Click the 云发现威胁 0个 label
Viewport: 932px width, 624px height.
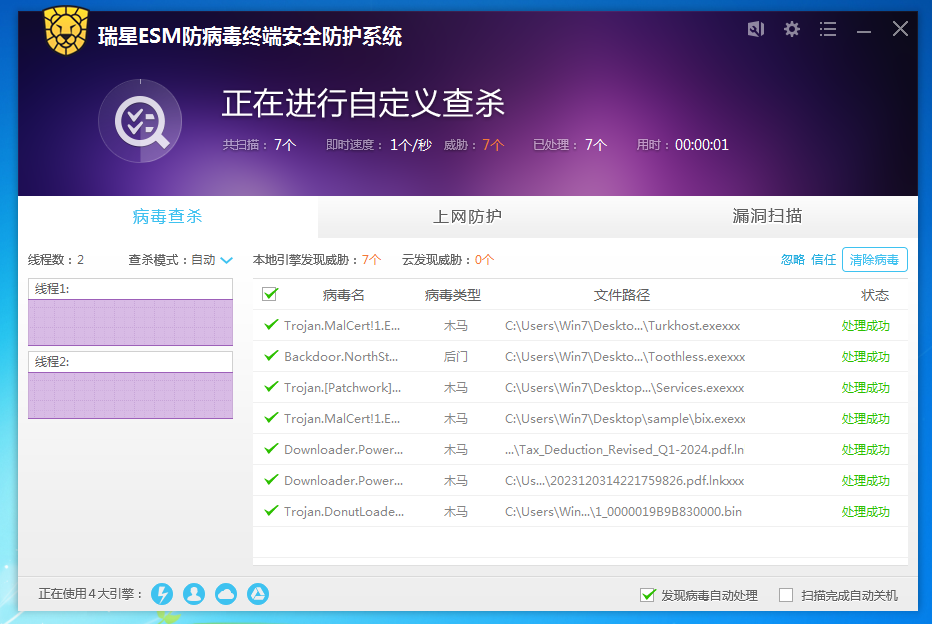(x=448, y=260)
